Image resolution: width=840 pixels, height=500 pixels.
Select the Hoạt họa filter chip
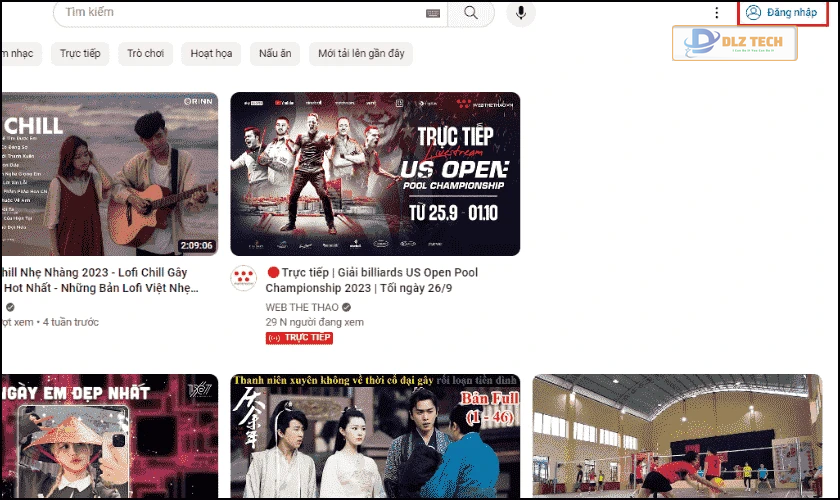[211, 54]
